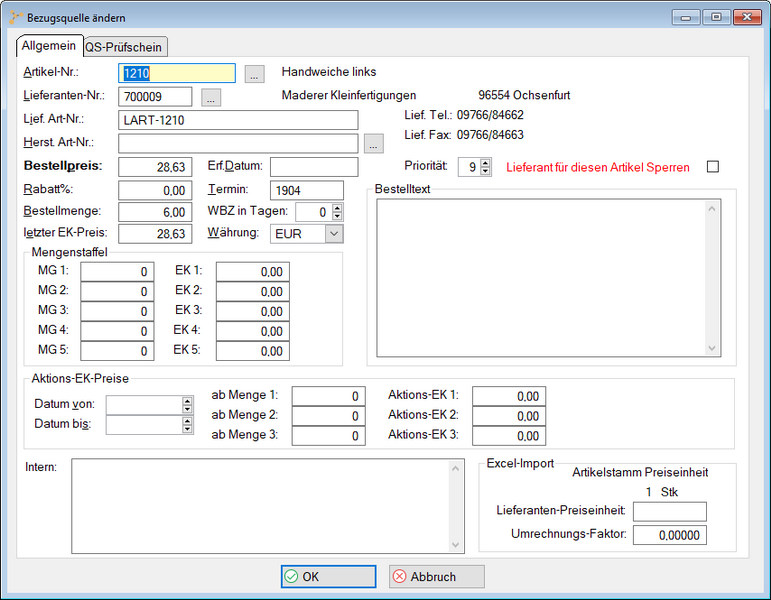The height and width of the screenshot is (600, 771).
Task: Click the application icon in title bar
Action: click(15, 18)
